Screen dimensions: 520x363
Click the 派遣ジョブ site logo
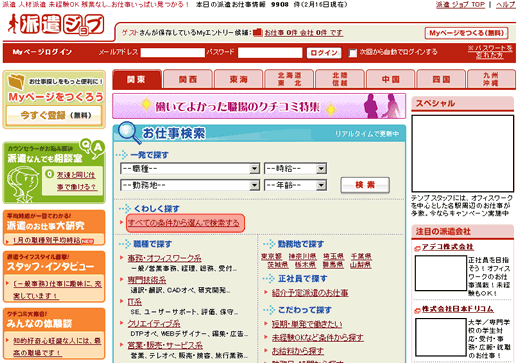tap(56, 25)
